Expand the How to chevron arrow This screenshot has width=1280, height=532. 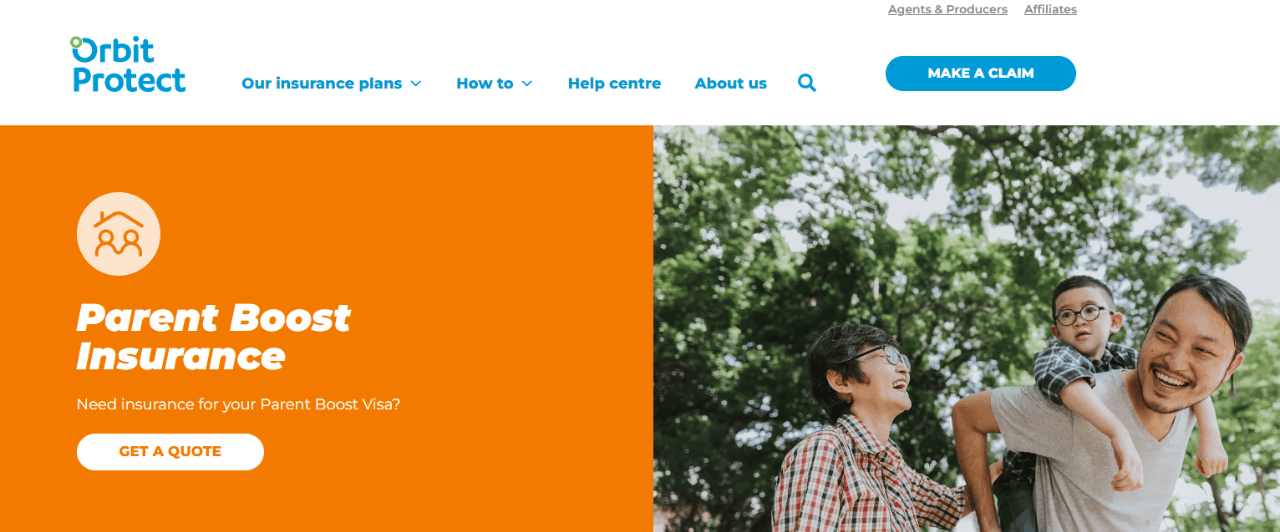tap(527, 83)
